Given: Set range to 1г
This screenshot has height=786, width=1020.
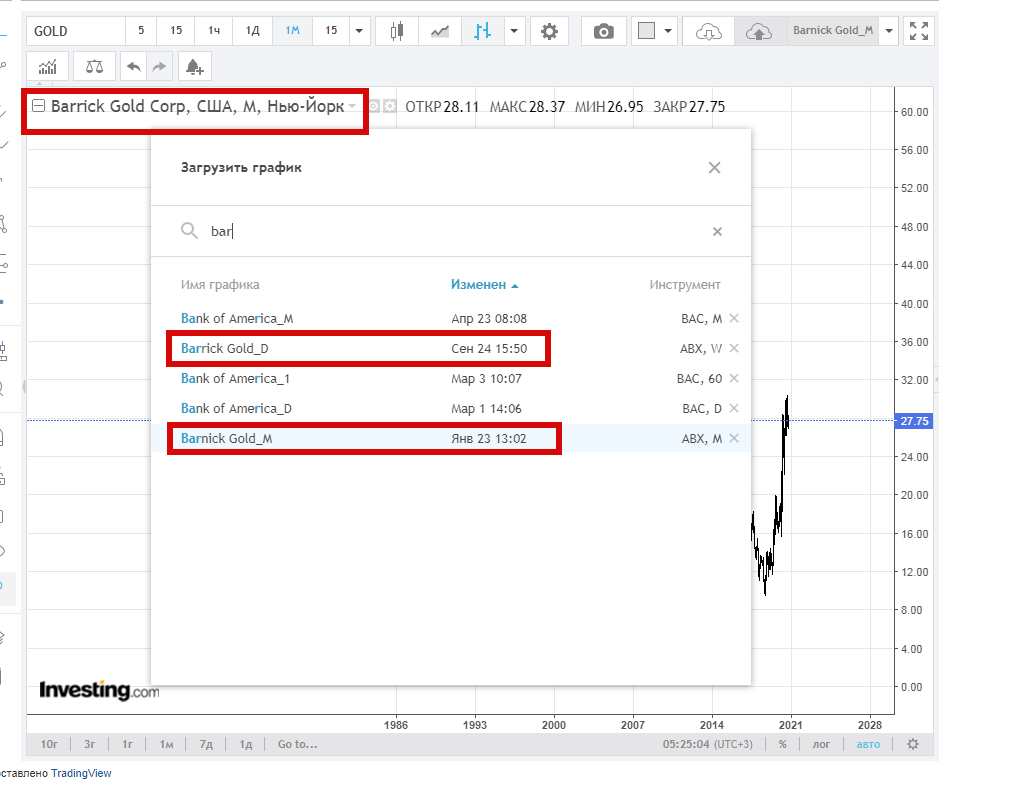Looking at the screenshot, I should pyautogui.click(x=128, y=744).
